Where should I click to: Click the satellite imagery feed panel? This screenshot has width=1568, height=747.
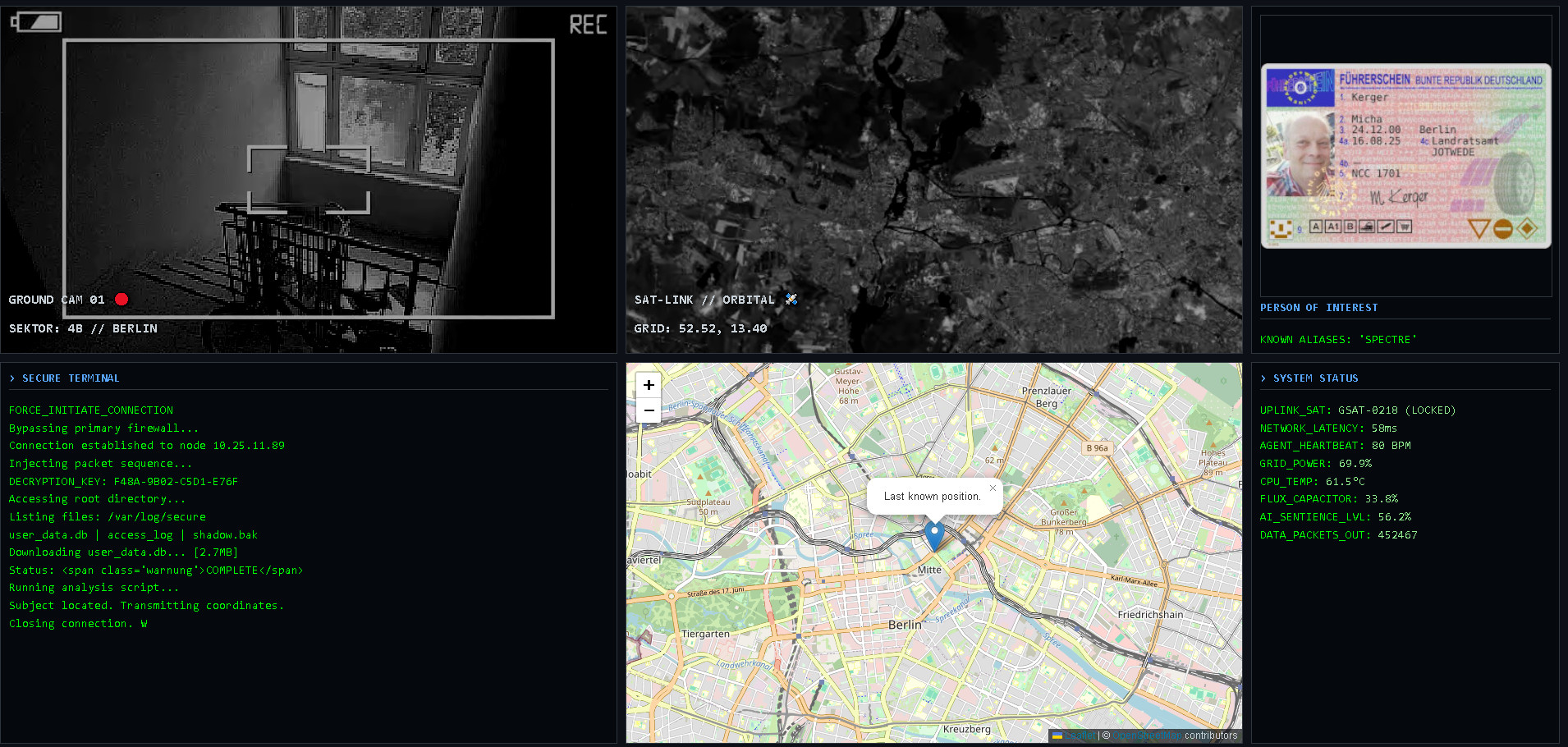(933, 164)
